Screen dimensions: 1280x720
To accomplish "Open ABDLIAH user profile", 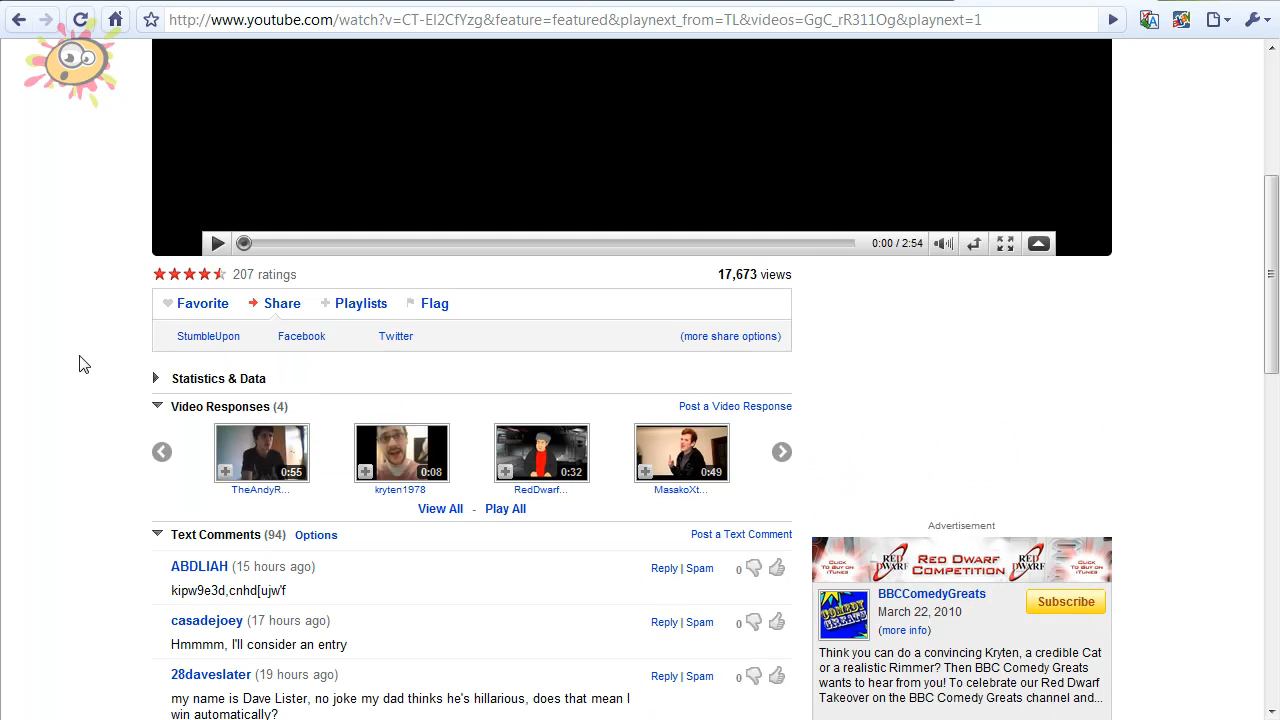I will (199, 566).
